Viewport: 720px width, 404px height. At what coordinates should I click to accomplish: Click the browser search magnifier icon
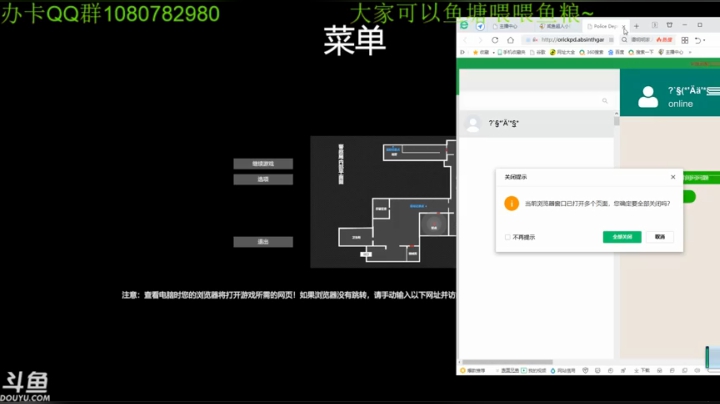point(624,40)
